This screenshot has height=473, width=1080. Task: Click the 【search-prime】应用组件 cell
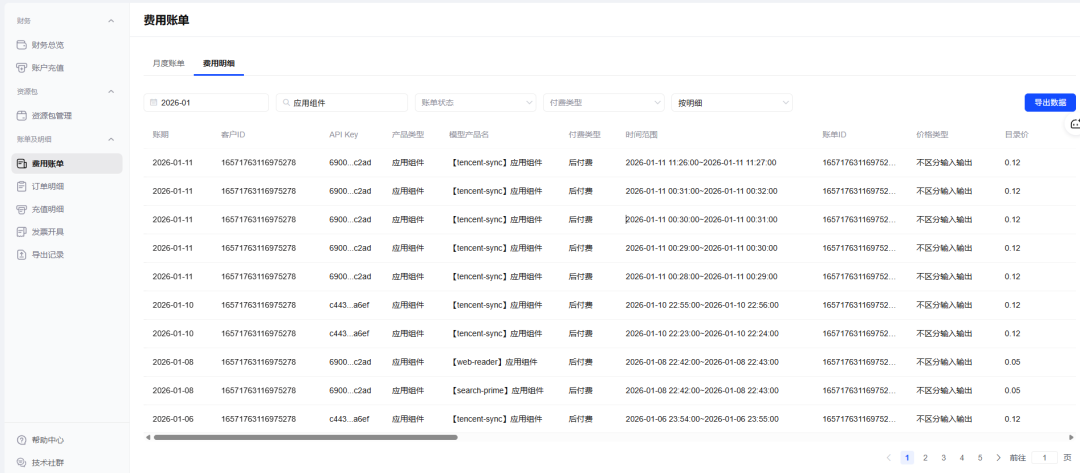coord(496,390)
